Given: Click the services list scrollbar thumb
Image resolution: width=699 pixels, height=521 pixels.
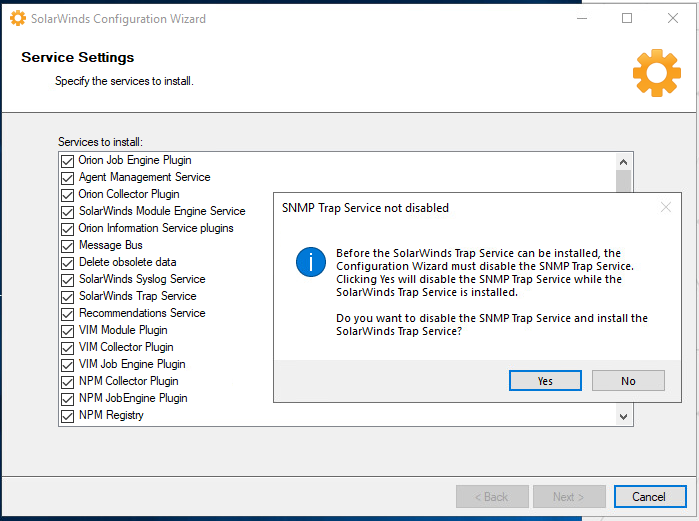Looking at the screenshot, I should pyautogui.click(x=623, y=181).
